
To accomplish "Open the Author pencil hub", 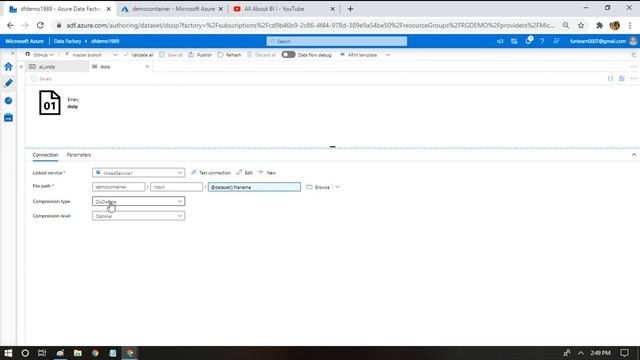I will coord(8,83).
